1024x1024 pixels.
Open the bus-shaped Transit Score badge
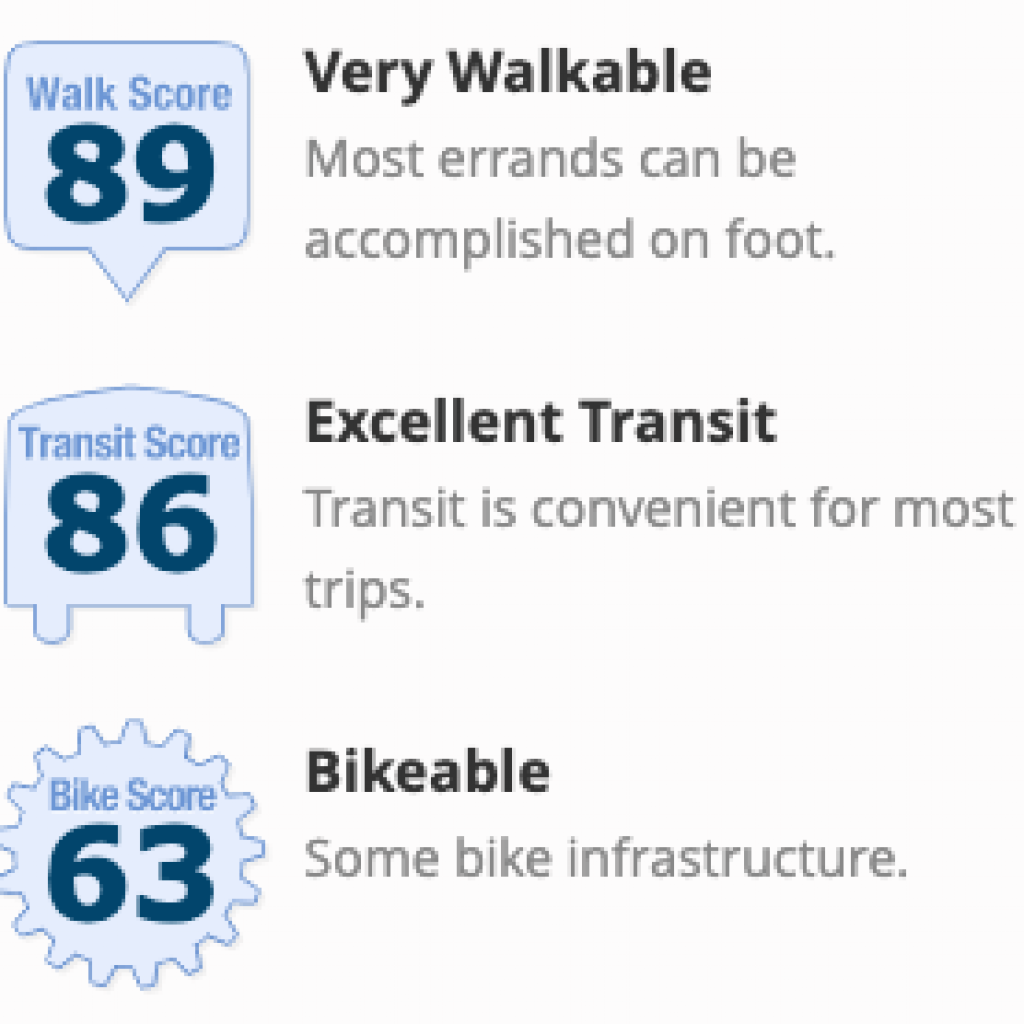(129, 515)
